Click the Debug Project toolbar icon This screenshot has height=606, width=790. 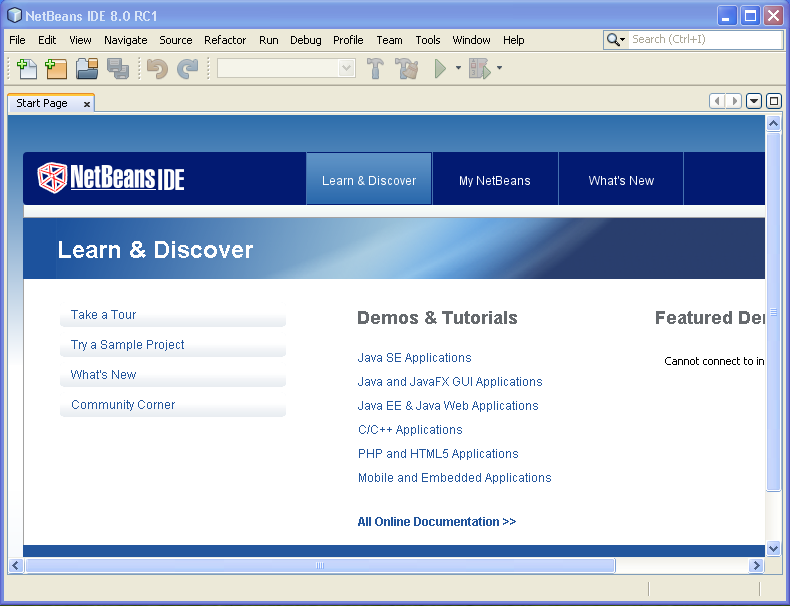479,69
